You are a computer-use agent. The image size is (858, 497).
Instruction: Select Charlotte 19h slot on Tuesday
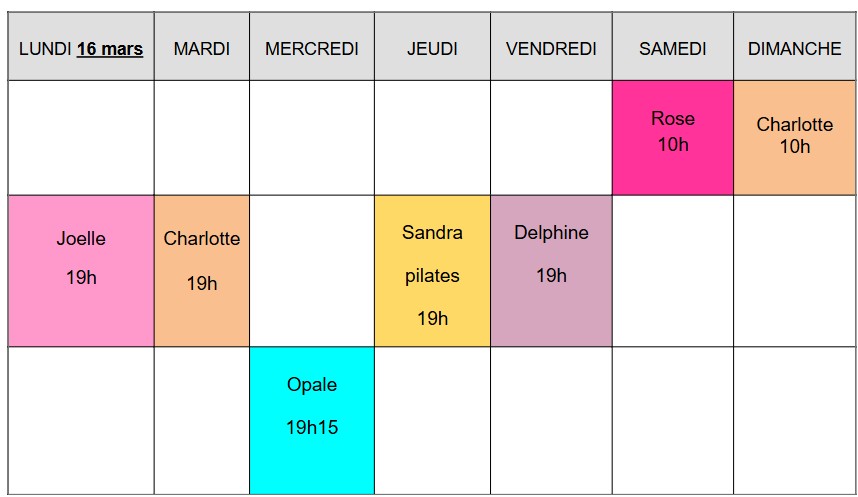pos(202,271)
